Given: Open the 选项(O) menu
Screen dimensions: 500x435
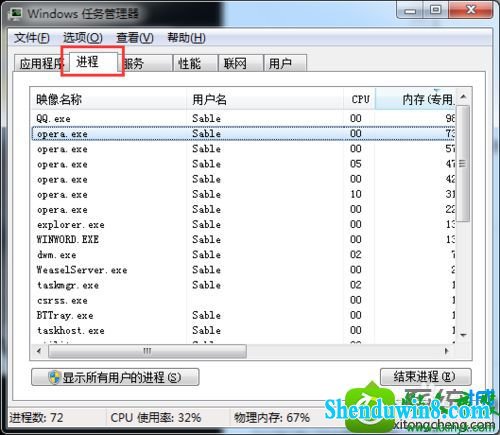Looking at the screenshot, I should [83, 38].
